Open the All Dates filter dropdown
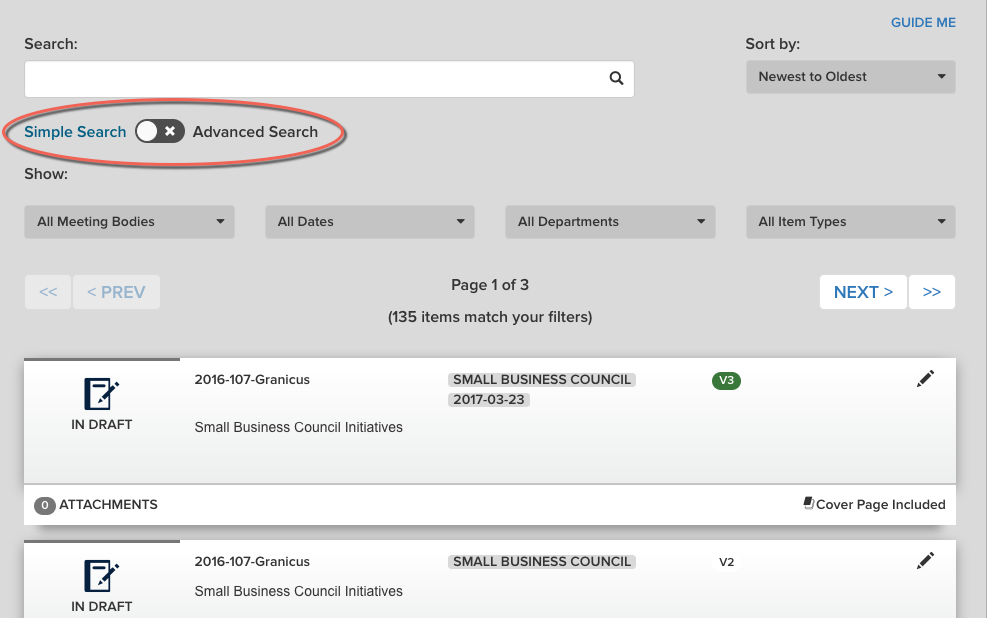 [x=370, y=222]
